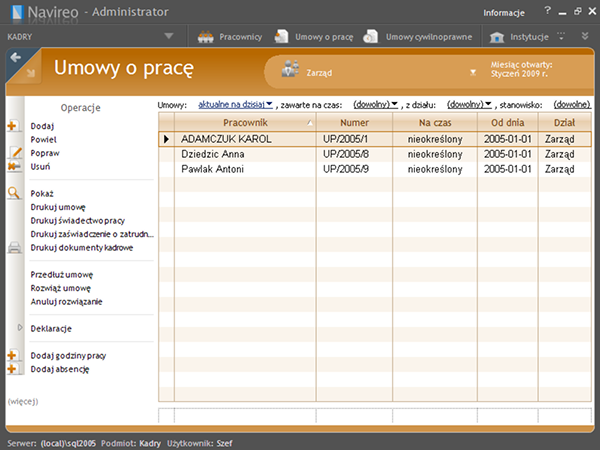Click the Popraw pencil icon

pos(14,153)
